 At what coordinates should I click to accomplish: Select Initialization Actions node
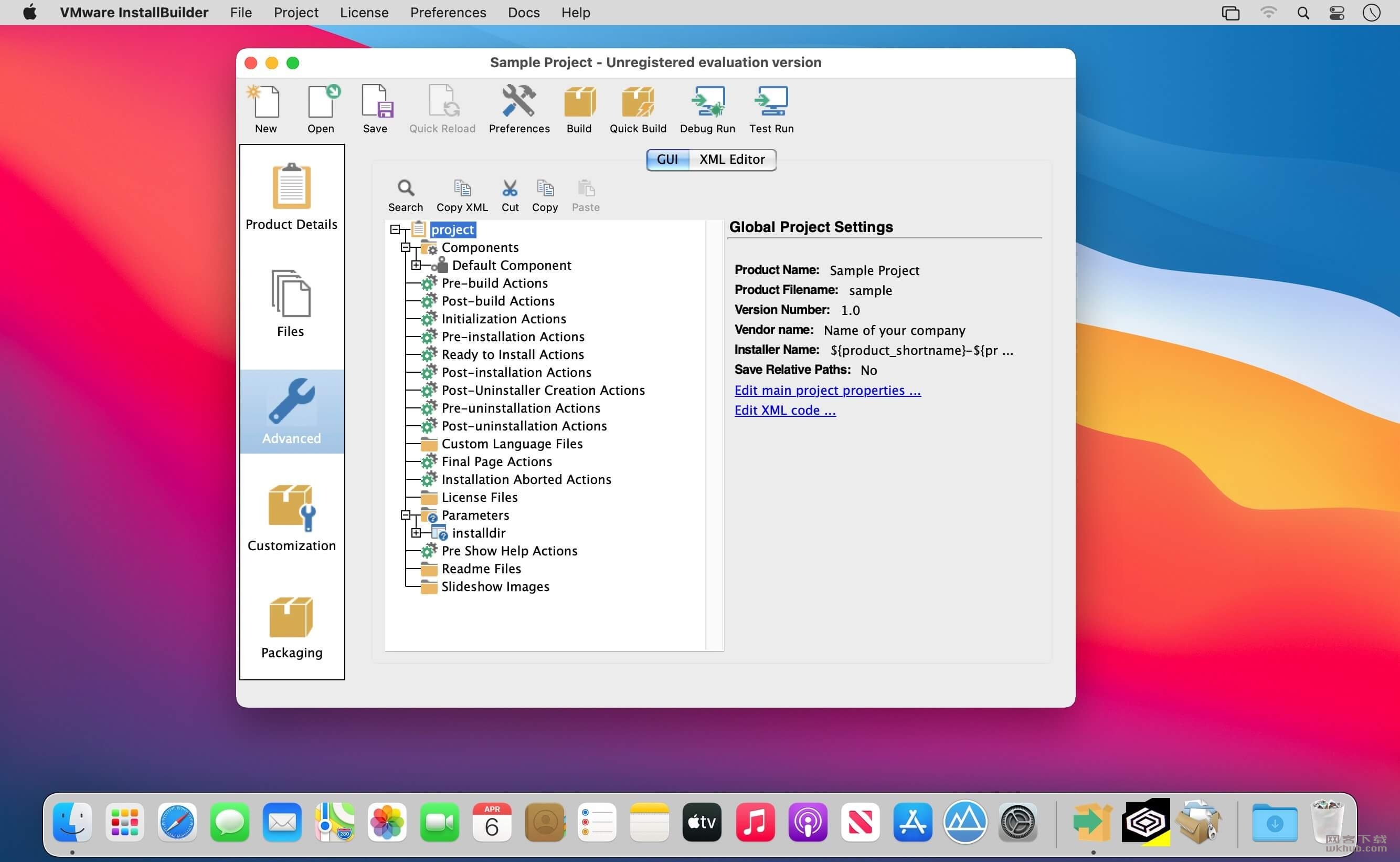[x=504, y=319]
